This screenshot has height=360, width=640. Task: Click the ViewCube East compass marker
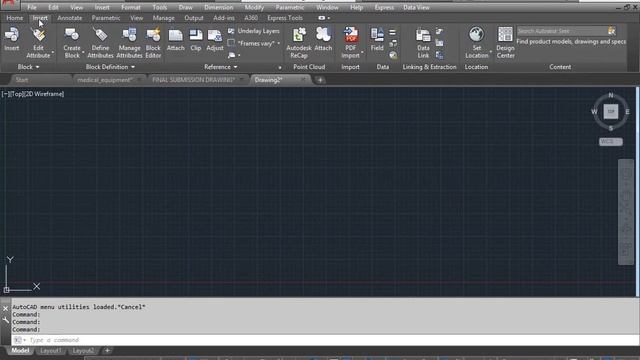click(x=627, y=111)
